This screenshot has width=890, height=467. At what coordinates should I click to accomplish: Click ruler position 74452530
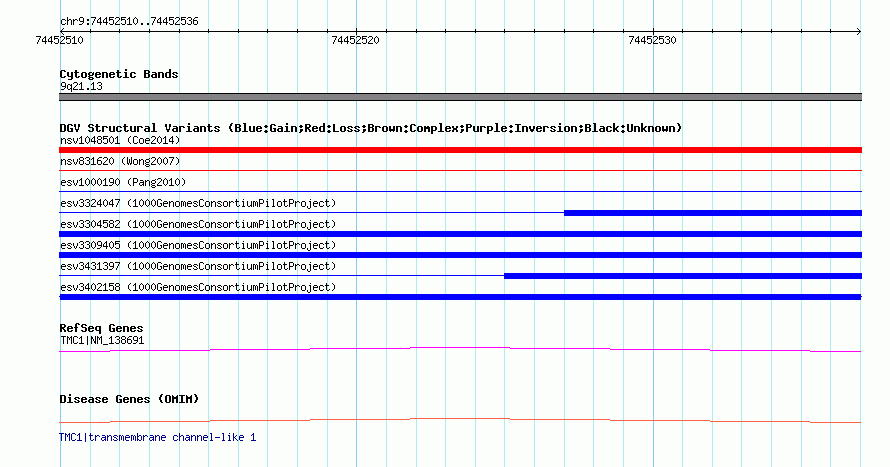pyautogui.click(x=652, y=40)
